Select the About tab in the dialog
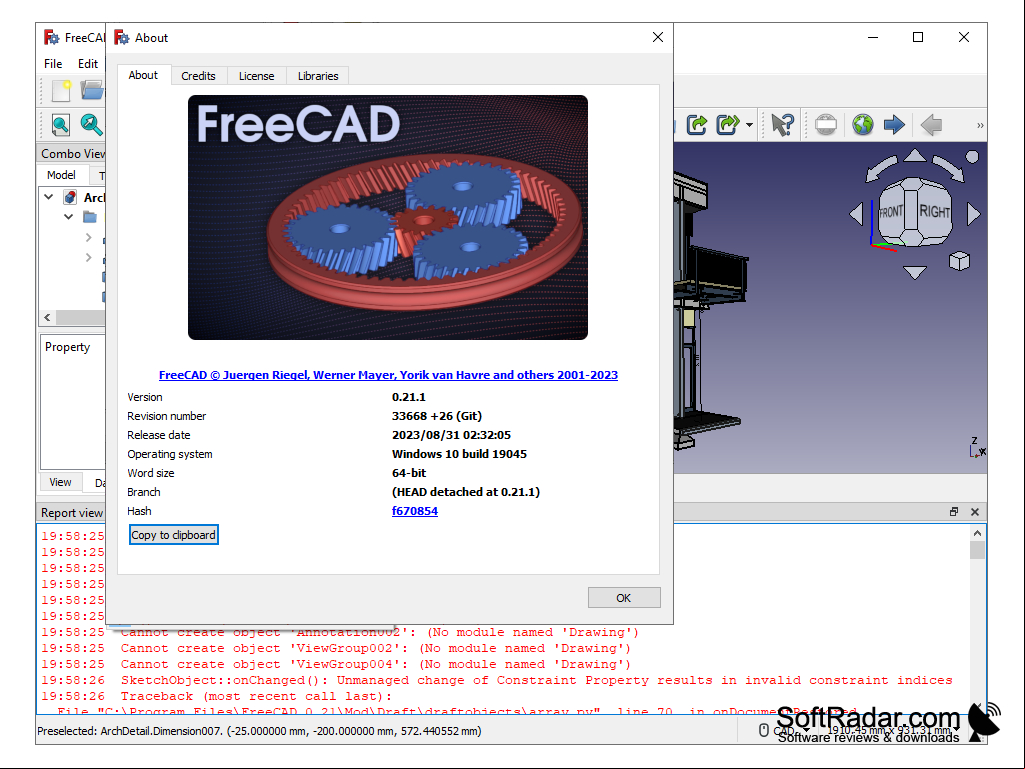Viewport: 1025px width, 769px height. (x=143, y=75)
